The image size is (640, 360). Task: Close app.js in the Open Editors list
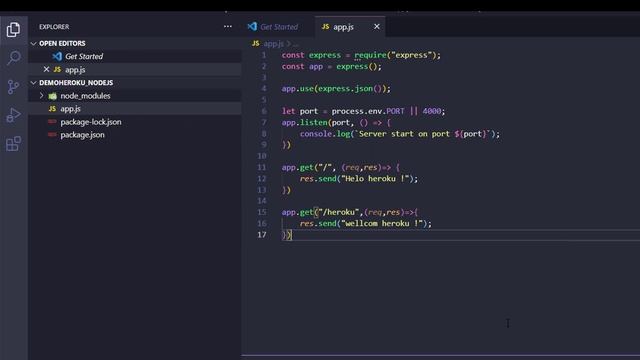click(46, 69)
